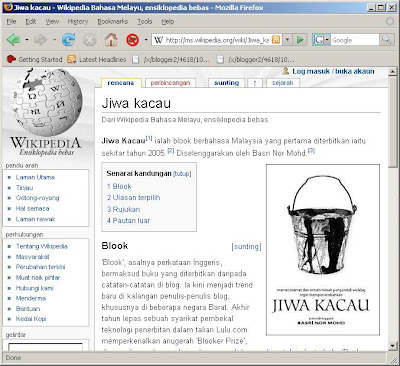The height and width of the screenshot is (366, 400).
Task: Click the magnifier search button
Action: pos(386,40)
